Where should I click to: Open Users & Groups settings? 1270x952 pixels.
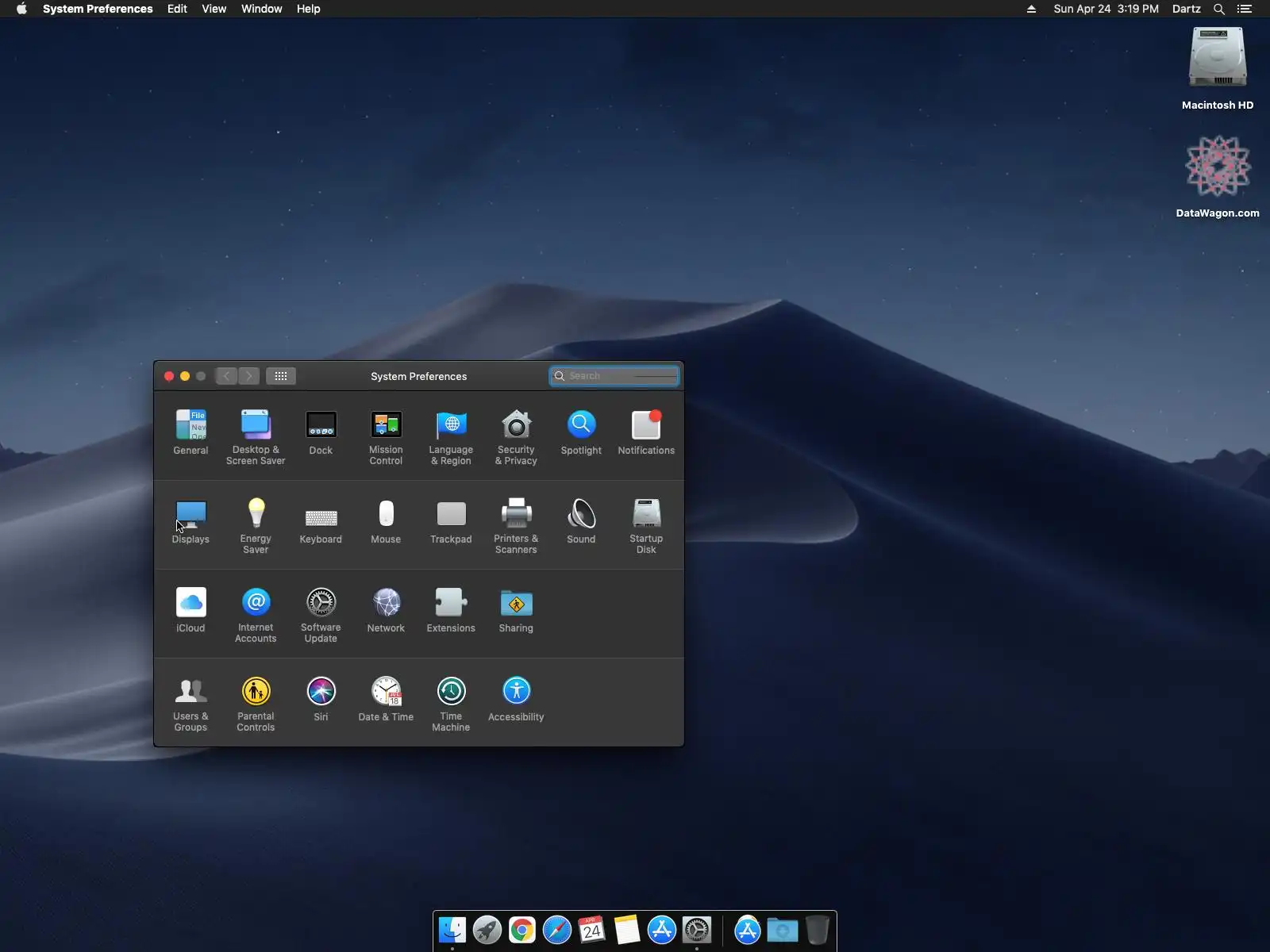(190, 704)
